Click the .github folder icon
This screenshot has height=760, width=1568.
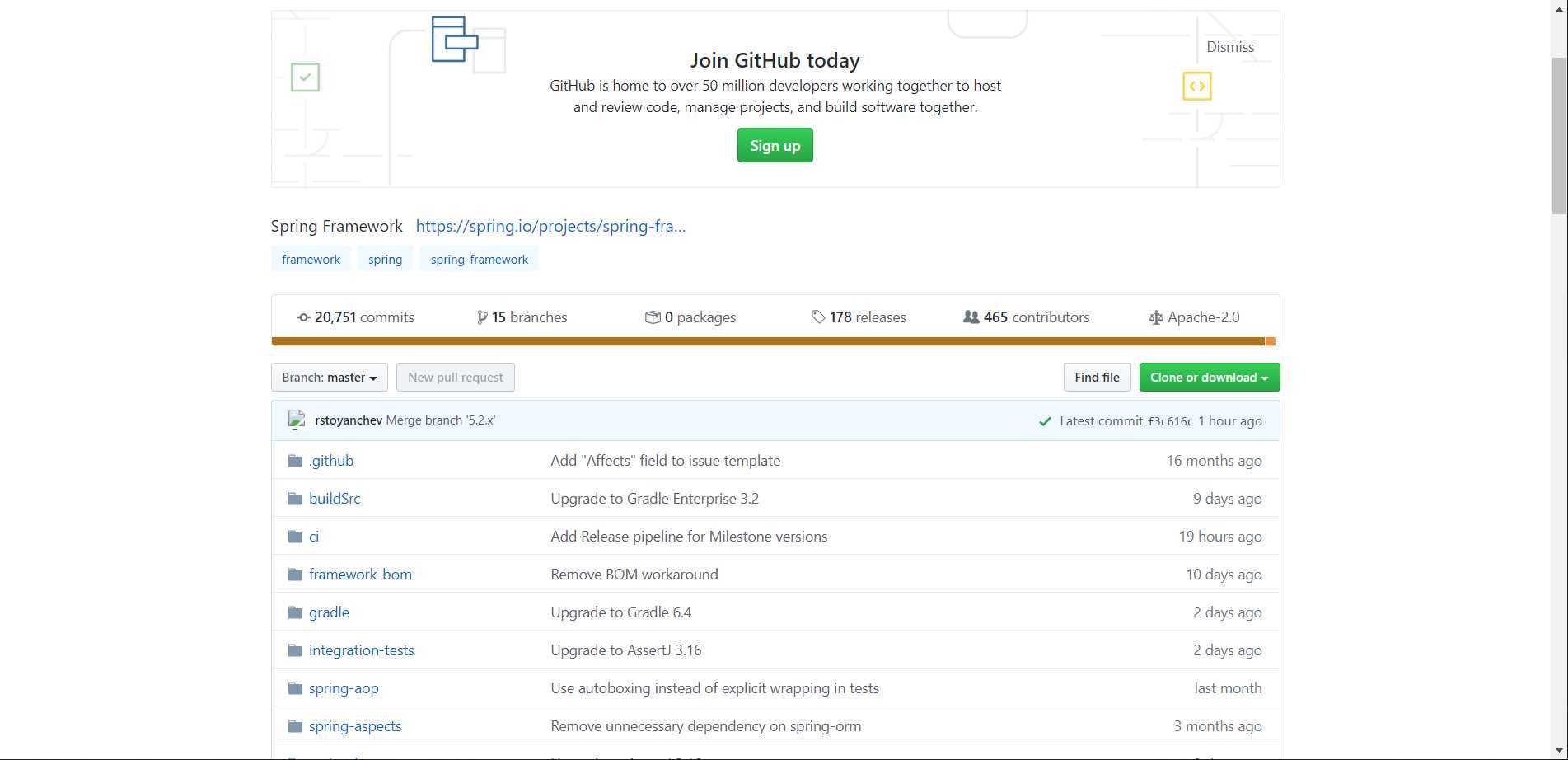point(295,461)
